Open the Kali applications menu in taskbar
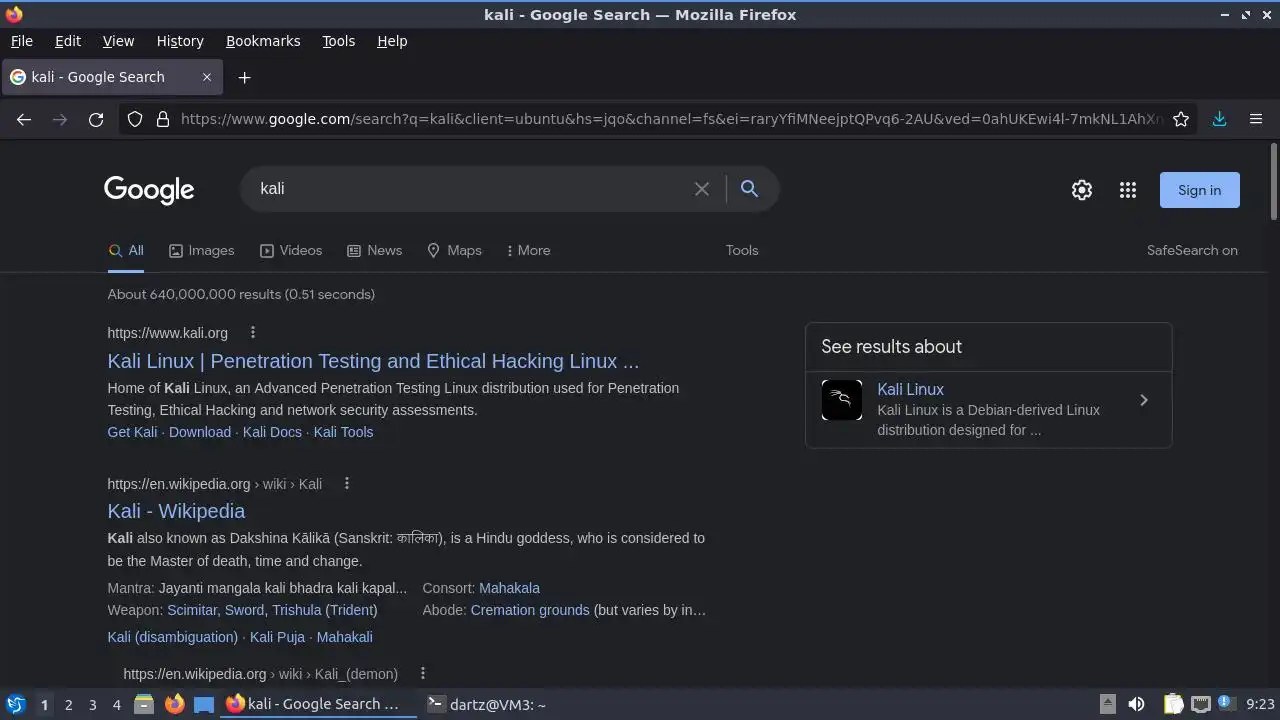1280x720 pixels. tap(15, 704)
